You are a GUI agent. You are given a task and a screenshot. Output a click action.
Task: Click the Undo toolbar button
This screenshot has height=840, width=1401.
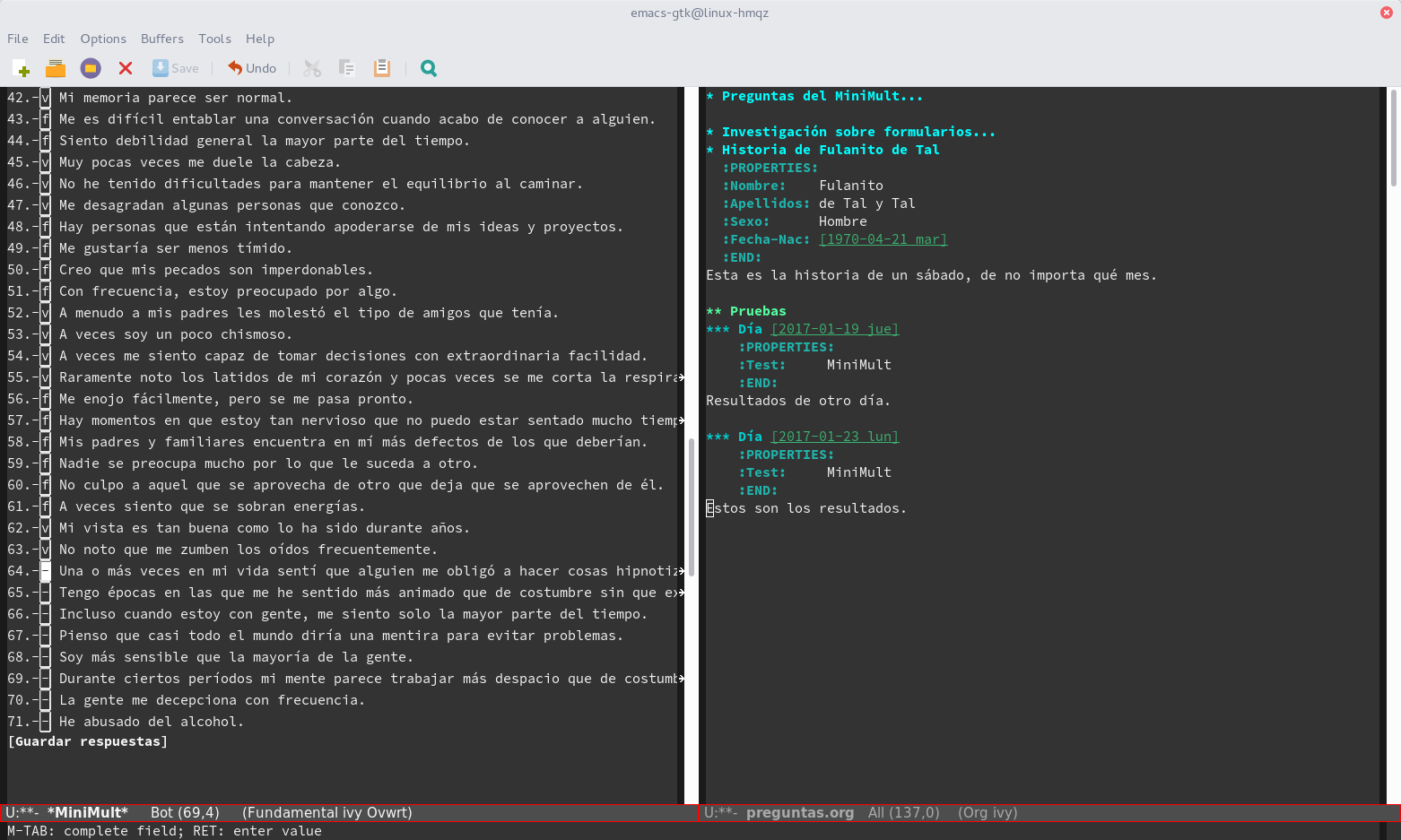tap(252, 68)
